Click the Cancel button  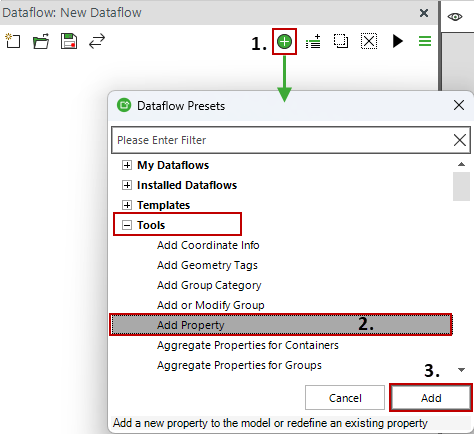click(345, 398)
